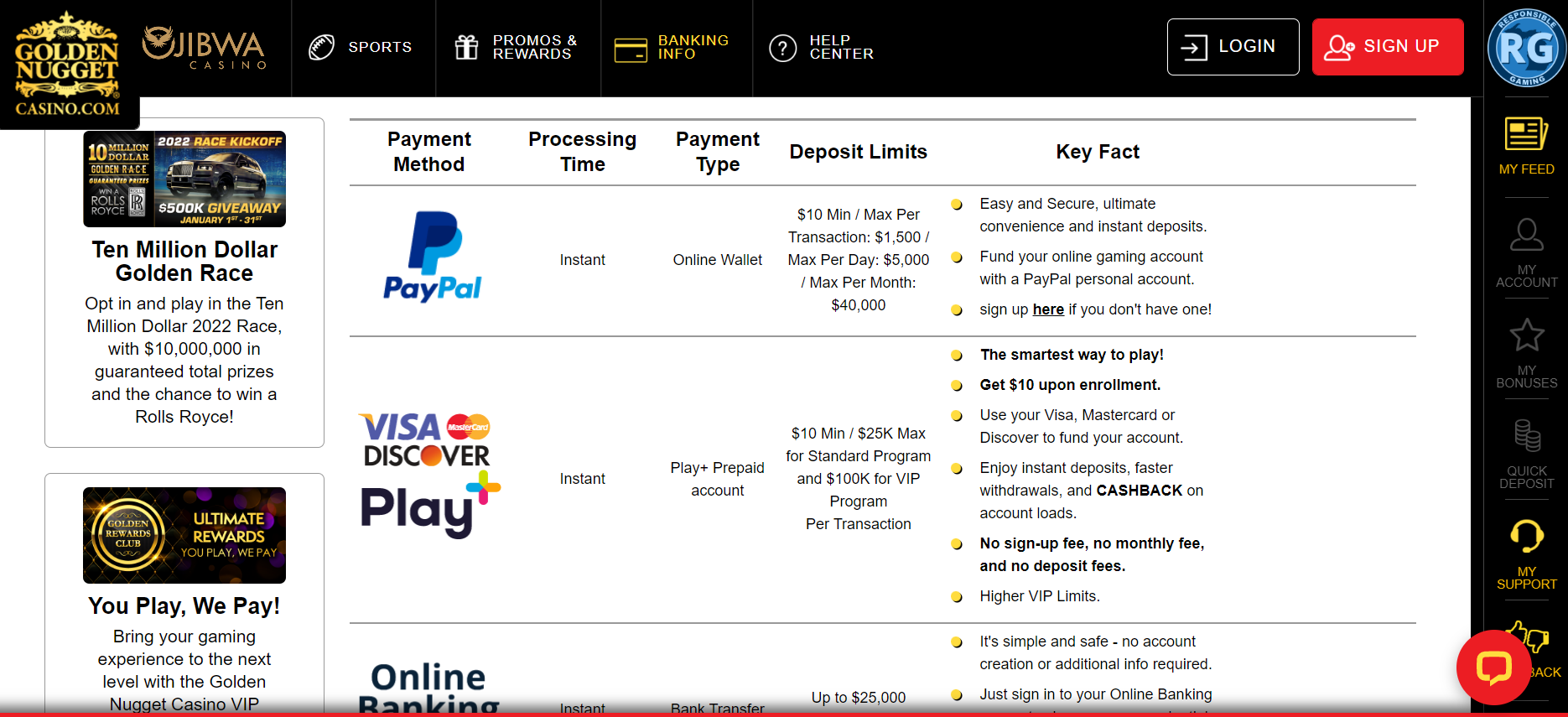Screen dimensions: 1568x717
Task: Select the Payment Type column header
Action: 718,152
